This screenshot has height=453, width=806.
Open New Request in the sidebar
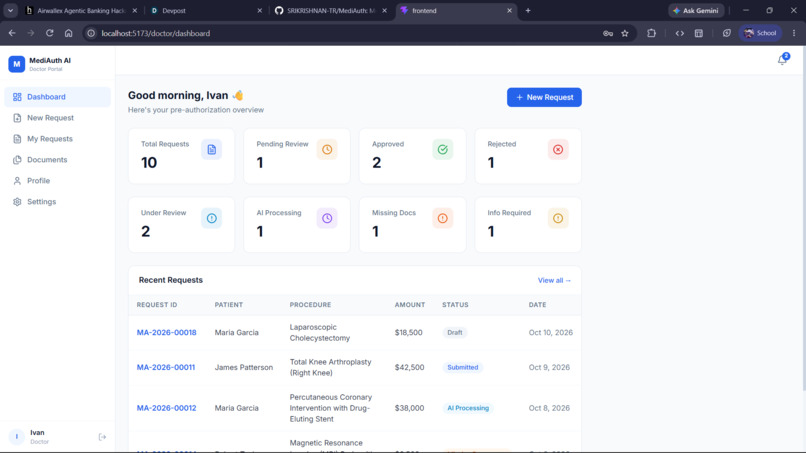58,118
